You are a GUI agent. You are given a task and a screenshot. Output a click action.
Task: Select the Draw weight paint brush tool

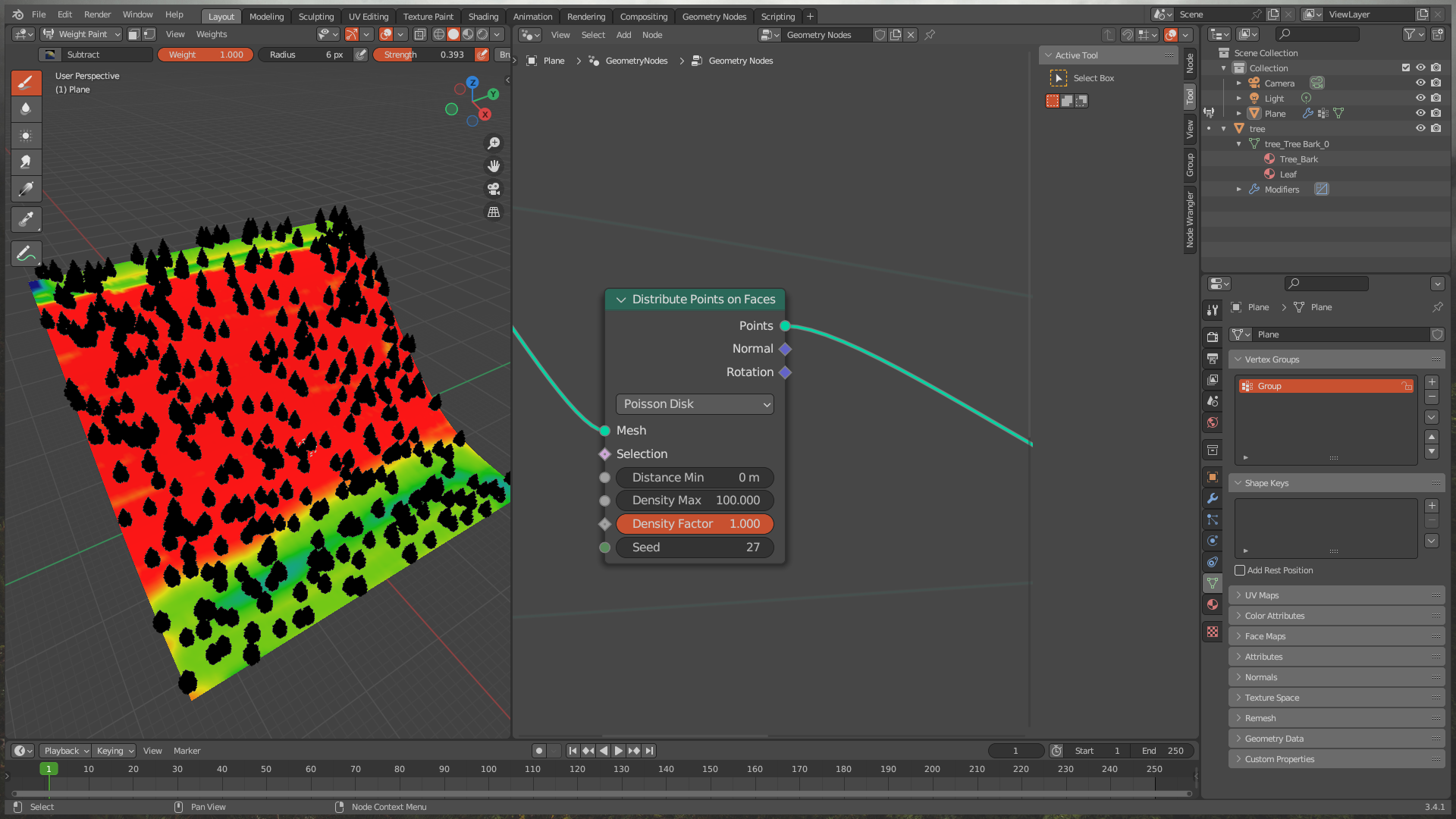tap(26, 82)
